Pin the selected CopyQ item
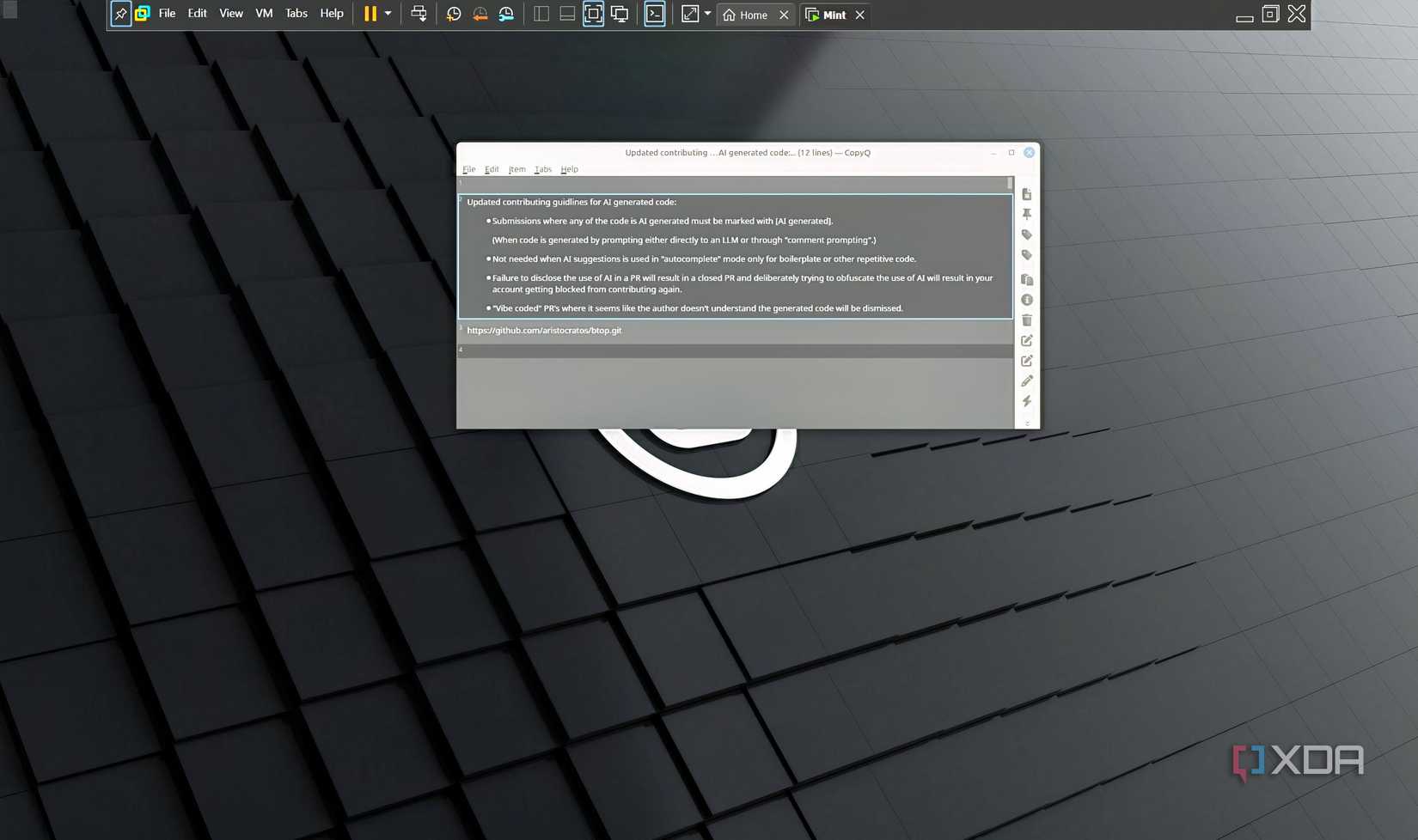 pos(1026,214)
